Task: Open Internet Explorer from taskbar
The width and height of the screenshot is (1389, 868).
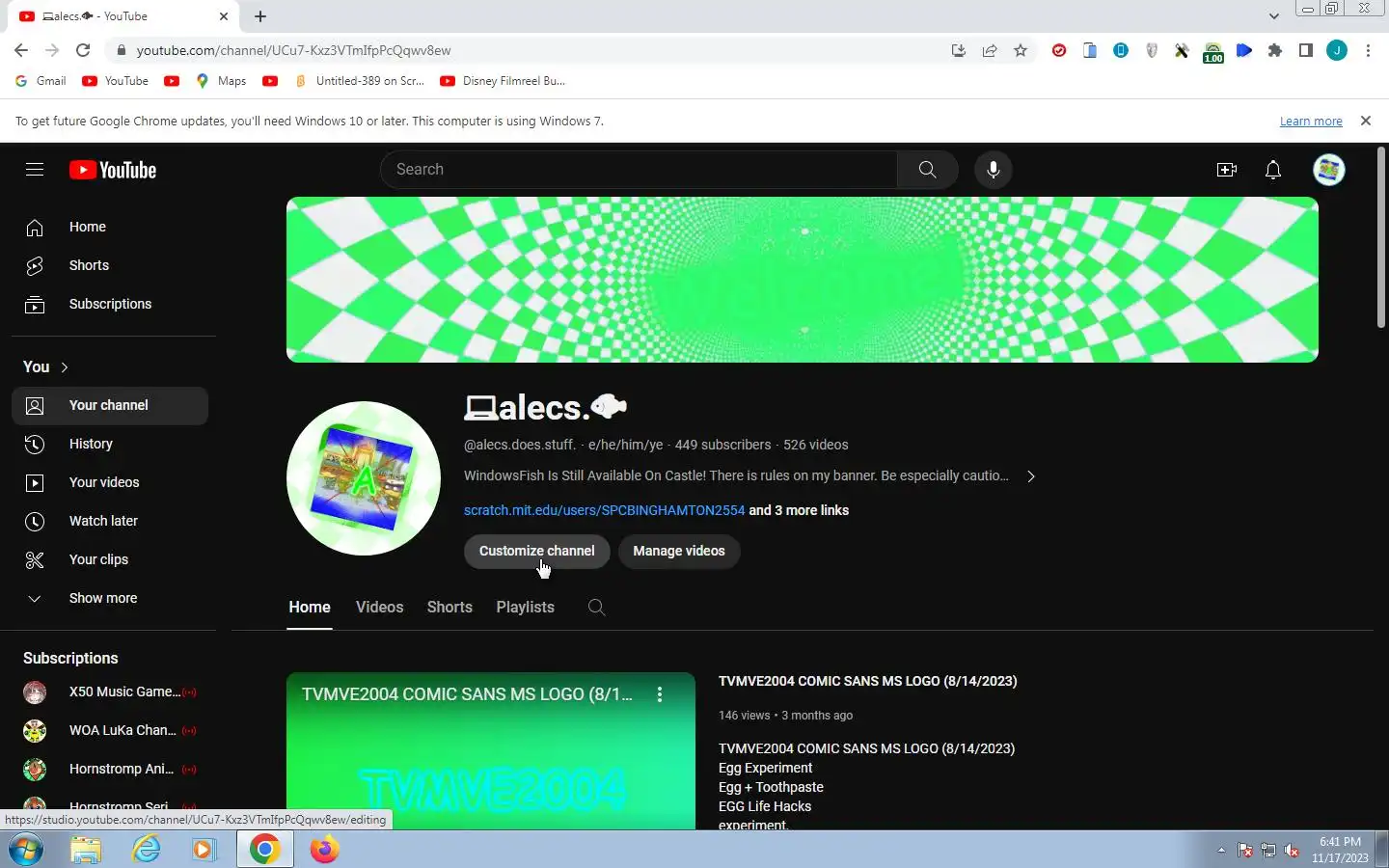Action: (147, 850)
